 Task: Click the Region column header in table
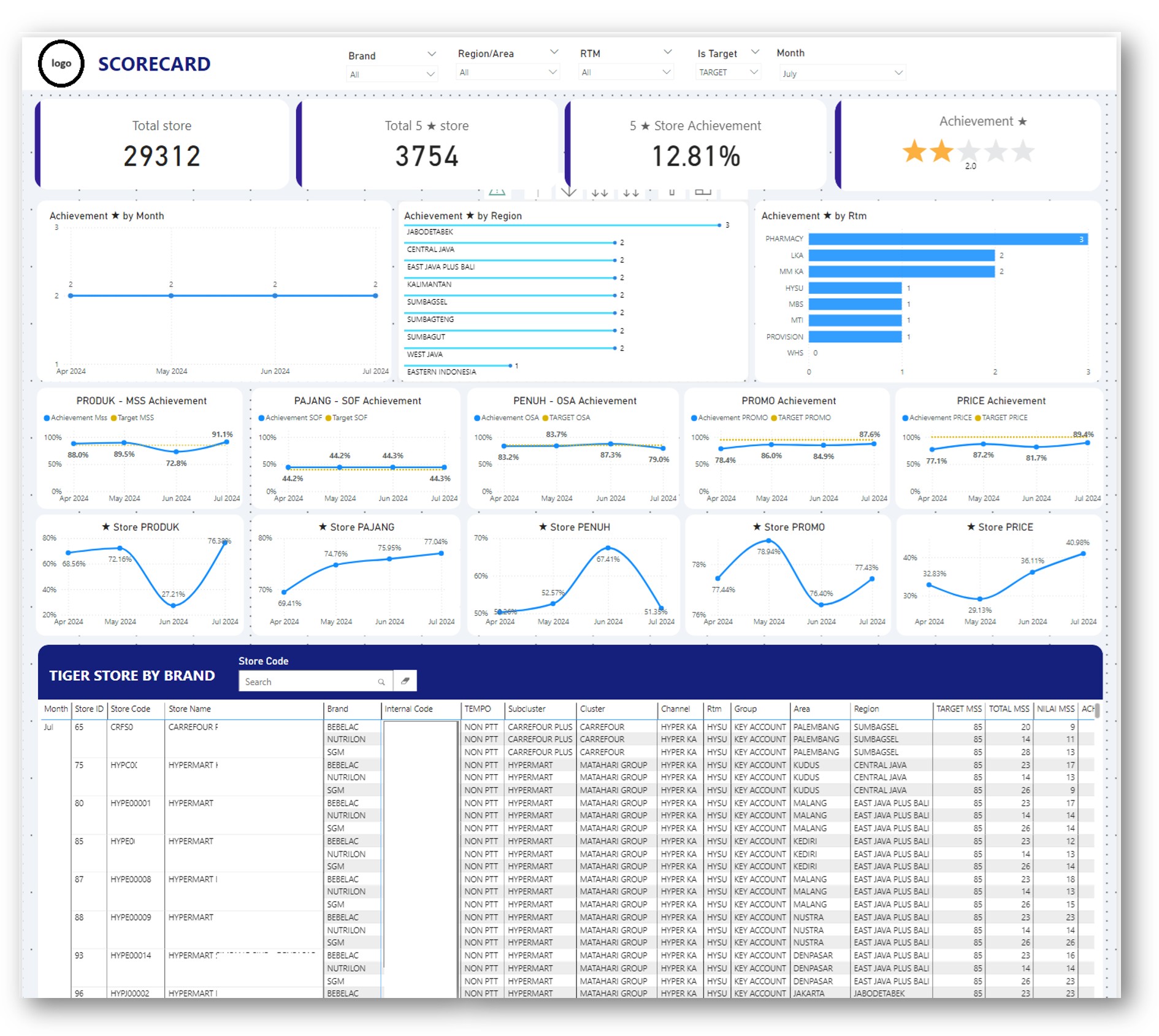click(x=866, y=709)
